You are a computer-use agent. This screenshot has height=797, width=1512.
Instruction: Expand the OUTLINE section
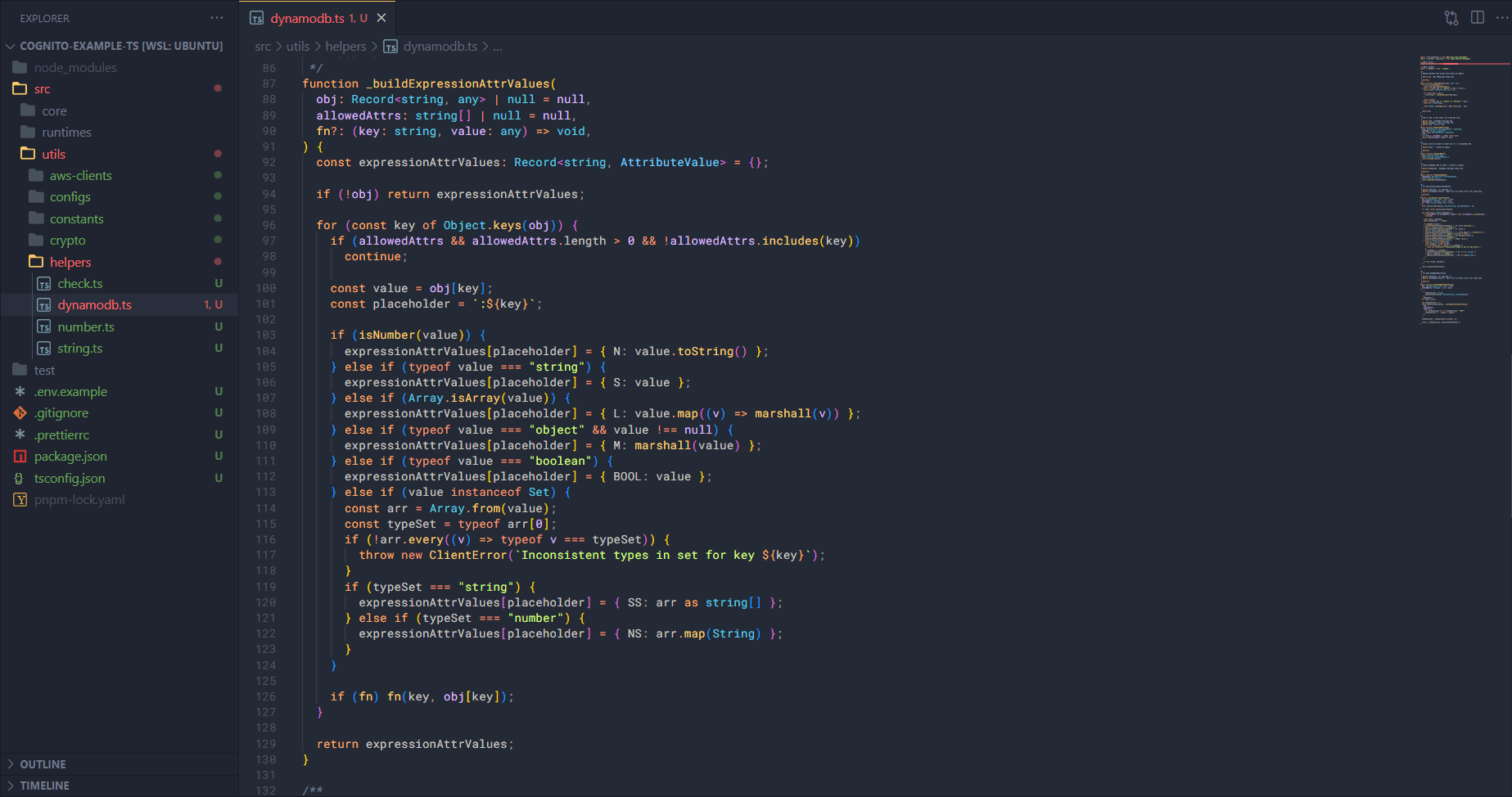coord(43,764)
